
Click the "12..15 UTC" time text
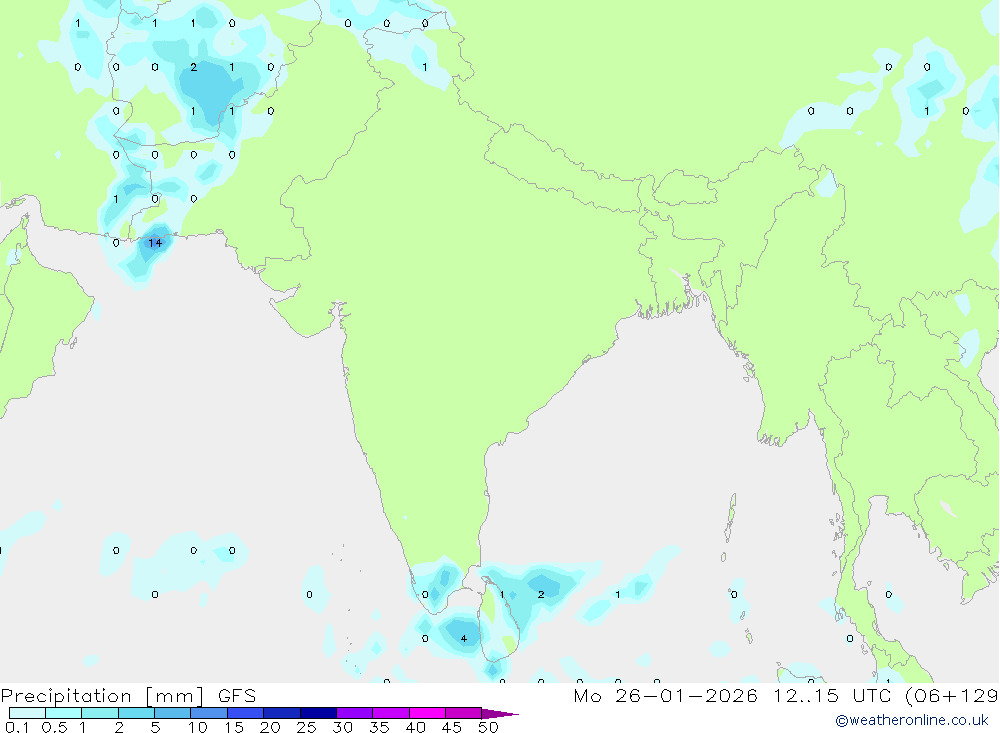832,696
